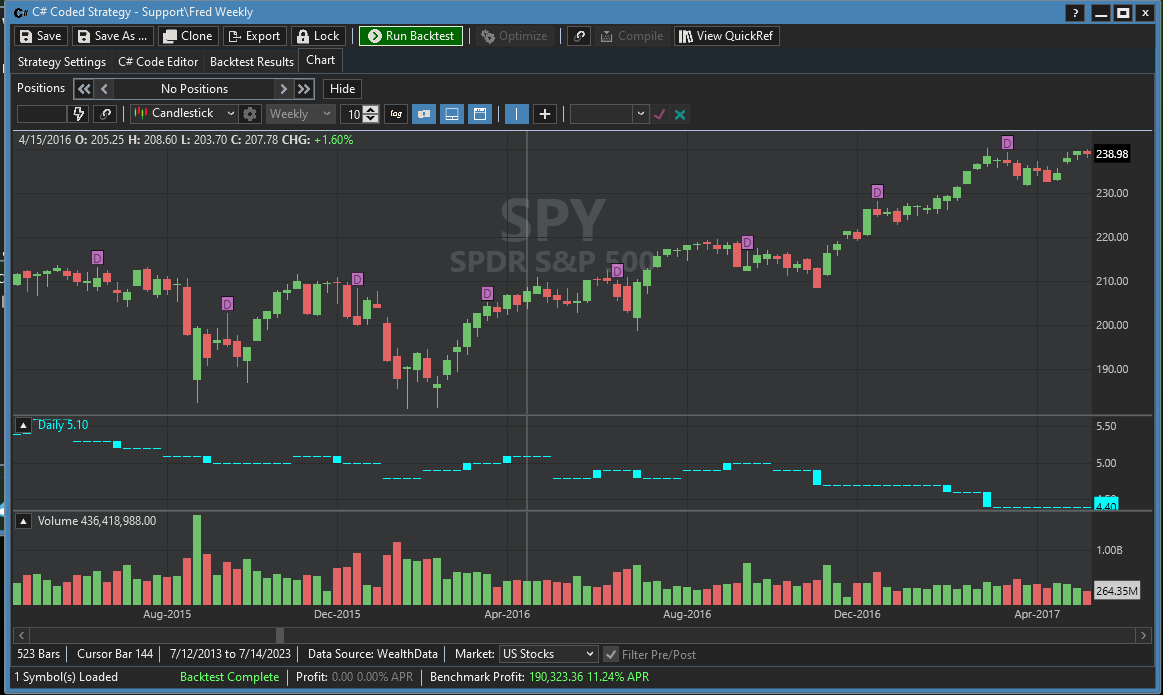
Task: Open the Market US Stocks dropdown
Action: [x=547, y=654]
